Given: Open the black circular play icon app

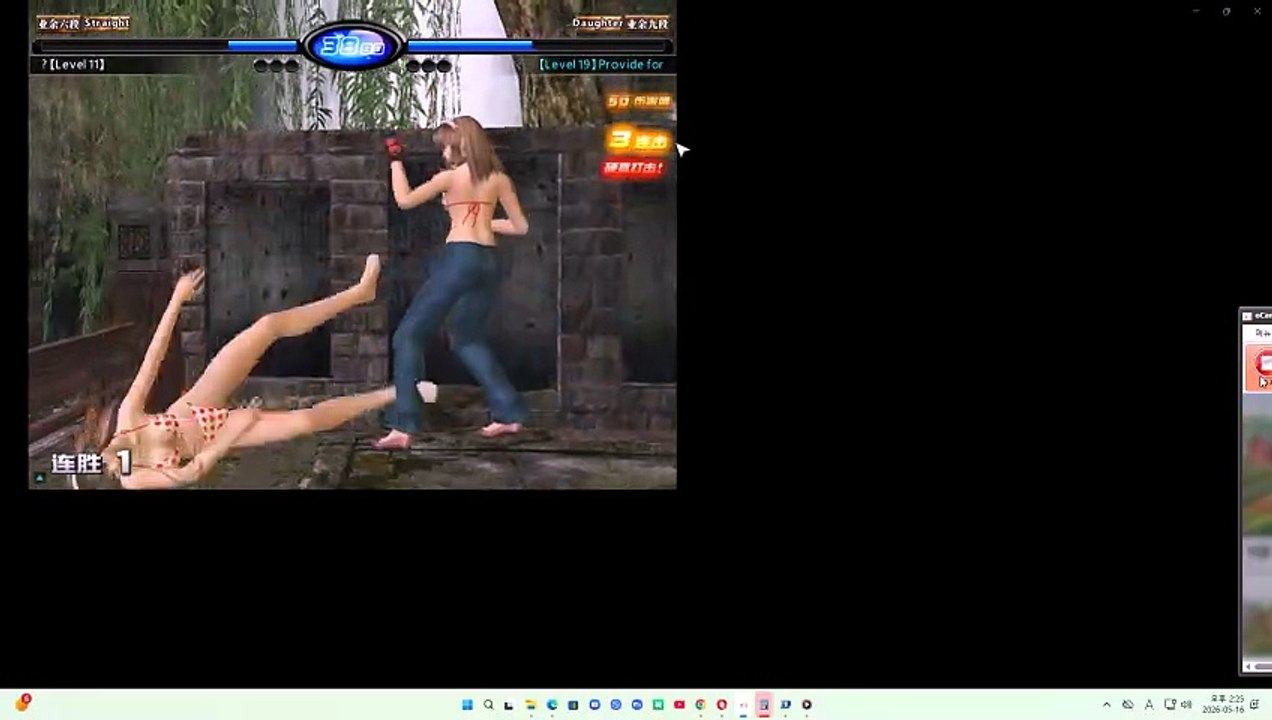Looking at the screenshot, I should click(806, 705).
